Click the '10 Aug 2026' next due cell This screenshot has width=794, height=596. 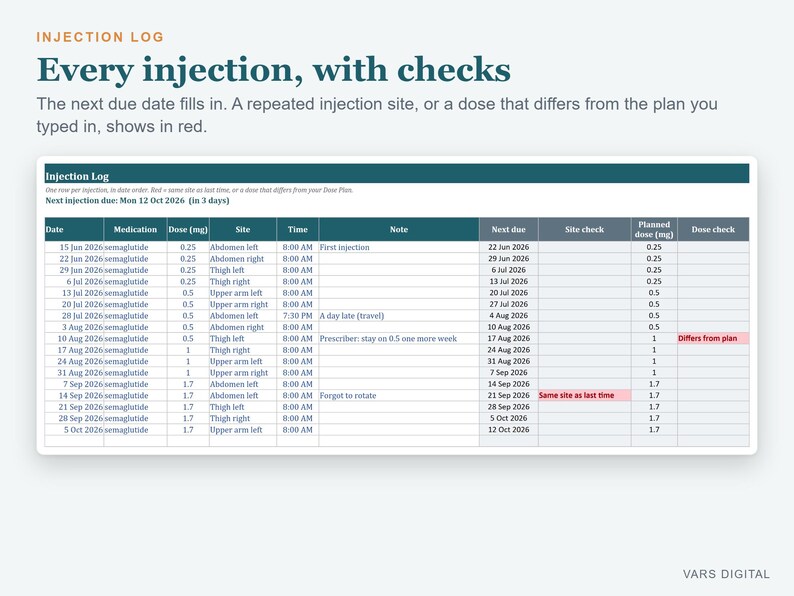[508, 327]
